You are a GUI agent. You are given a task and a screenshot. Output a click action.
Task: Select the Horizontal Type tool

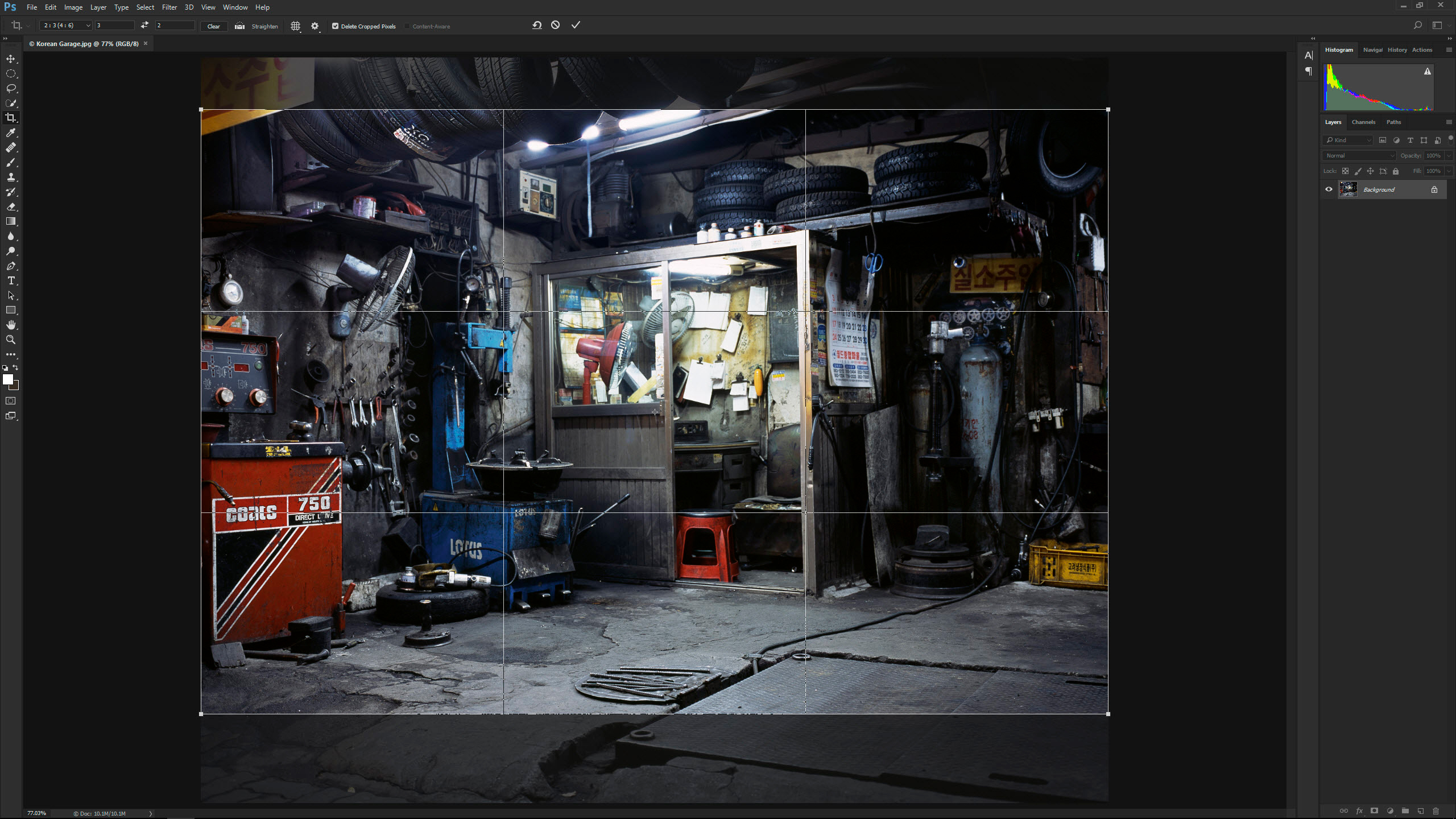click(x=11, y=280)
